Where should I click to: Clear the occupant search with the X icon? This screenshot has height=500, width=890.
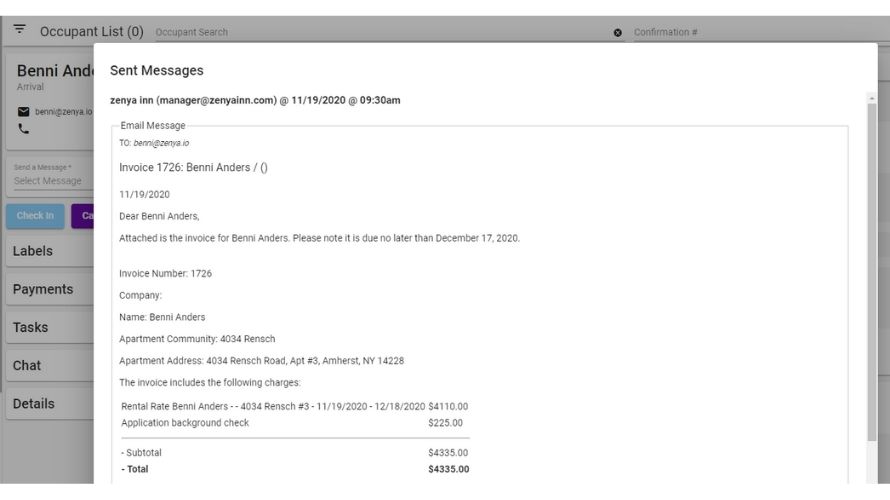618,33
